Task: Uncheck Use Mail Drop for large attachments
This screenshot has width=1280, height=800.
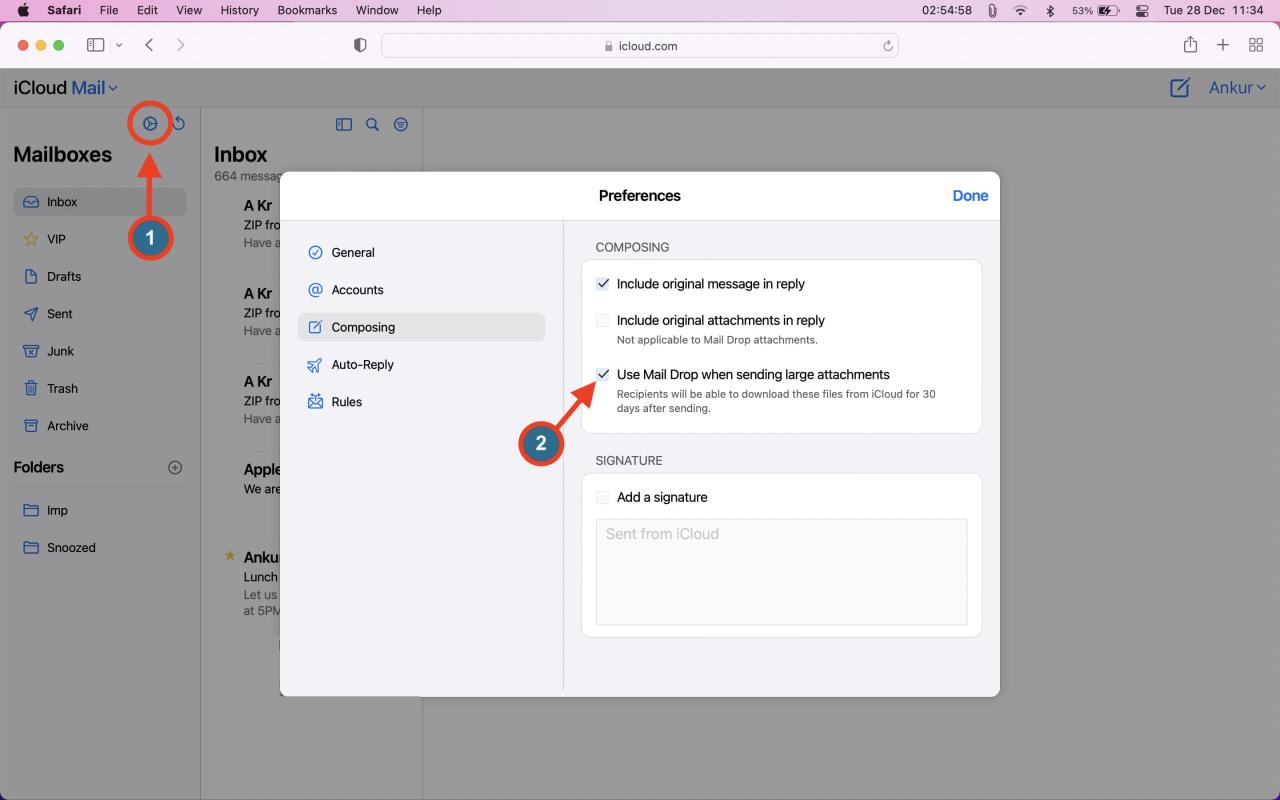Action: [603, 375]
